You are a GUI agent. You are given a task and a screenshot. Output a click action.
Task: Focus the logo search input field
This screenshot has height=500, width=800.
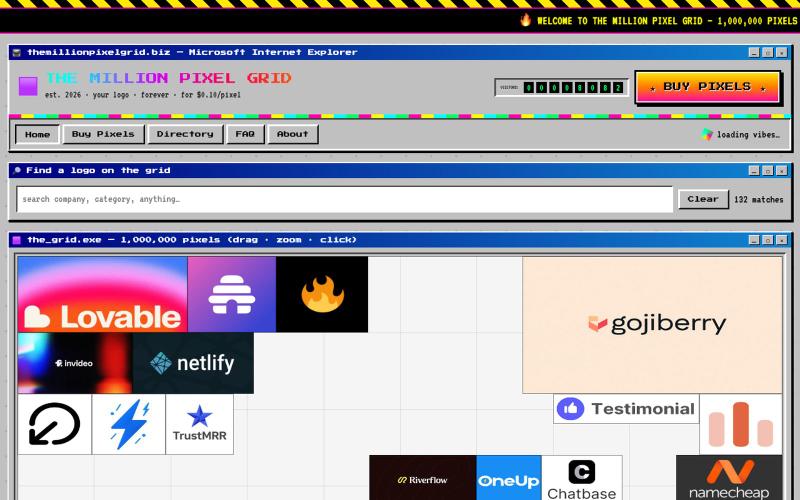pos(344,199)
